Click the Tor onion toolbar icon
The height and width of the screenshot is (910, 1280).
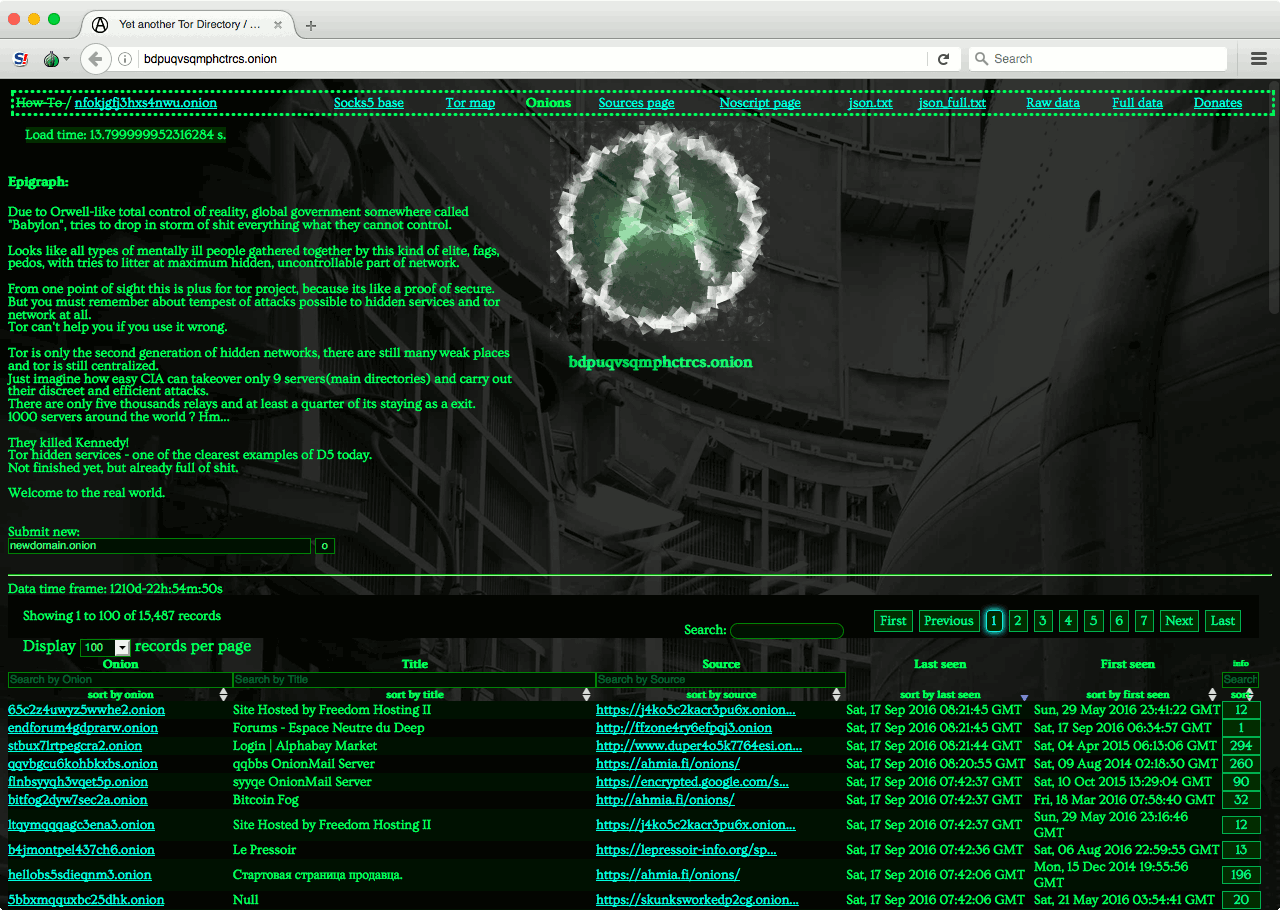pos(52,59)
